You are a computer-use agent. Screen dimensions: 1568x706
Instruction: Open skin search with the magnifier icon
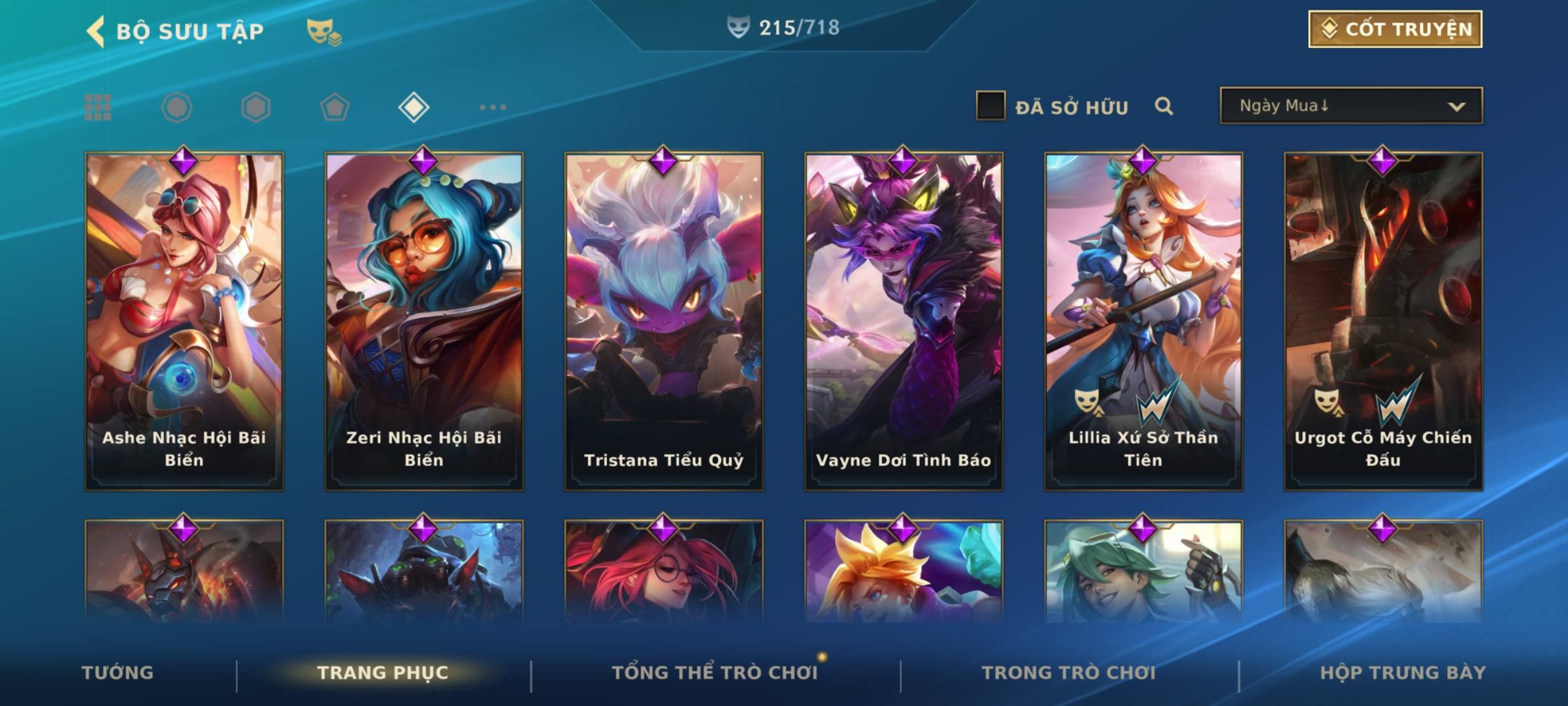click(x=1164, y=106)
